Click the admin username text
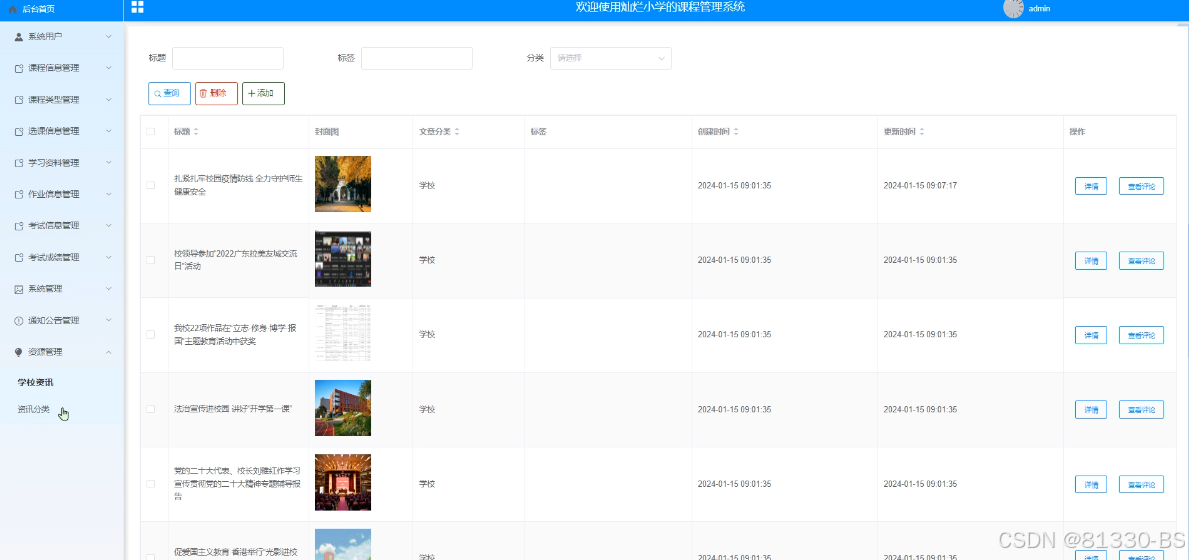Viewport: 1189px width, 560px height. tap(1039, 9)
